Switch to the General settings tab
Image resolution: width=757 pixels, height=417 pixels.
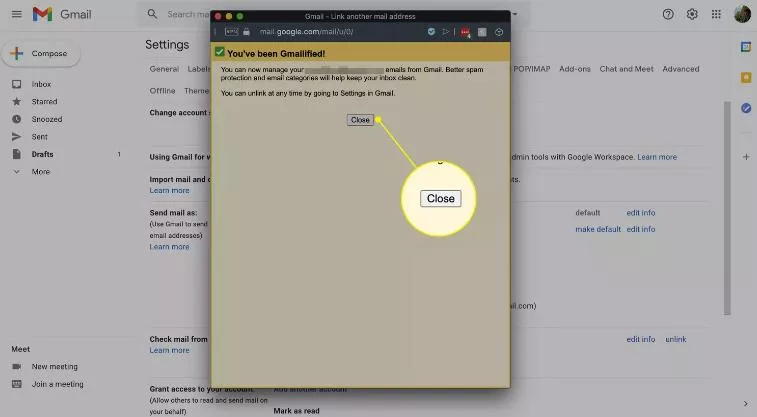(164, 69)
